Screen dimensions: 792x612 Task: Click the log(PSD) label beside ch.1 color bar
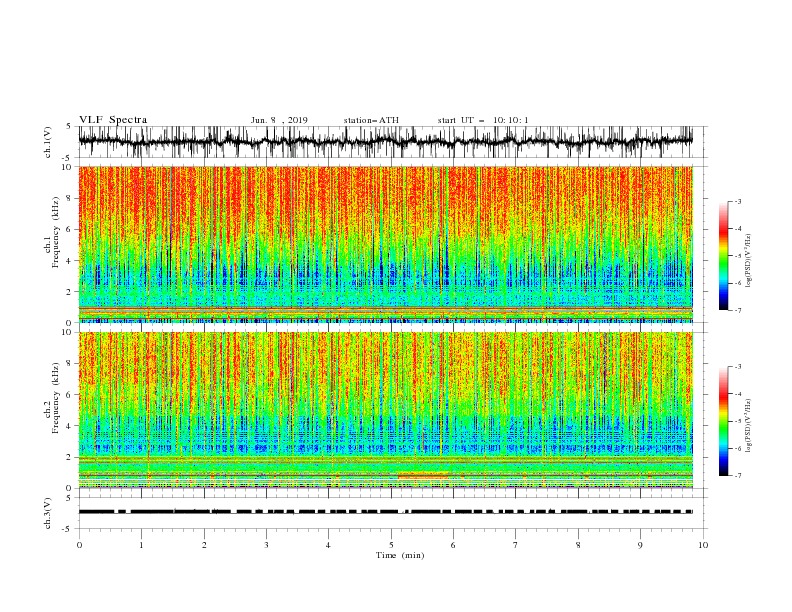[749, 261]
